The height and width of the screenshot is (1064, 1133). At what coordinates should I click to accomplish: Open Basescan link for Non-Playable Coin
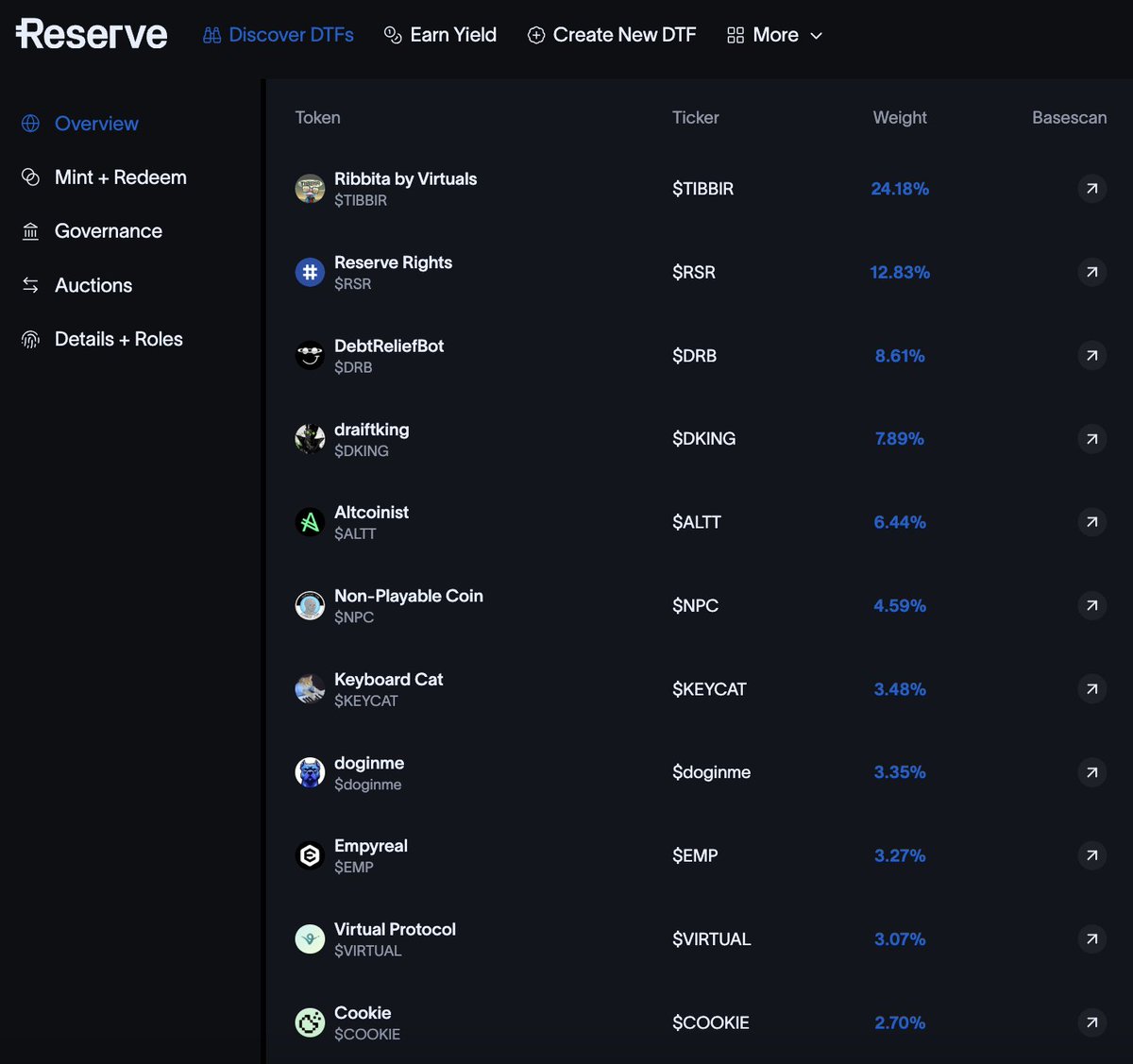pos(1091,605)
